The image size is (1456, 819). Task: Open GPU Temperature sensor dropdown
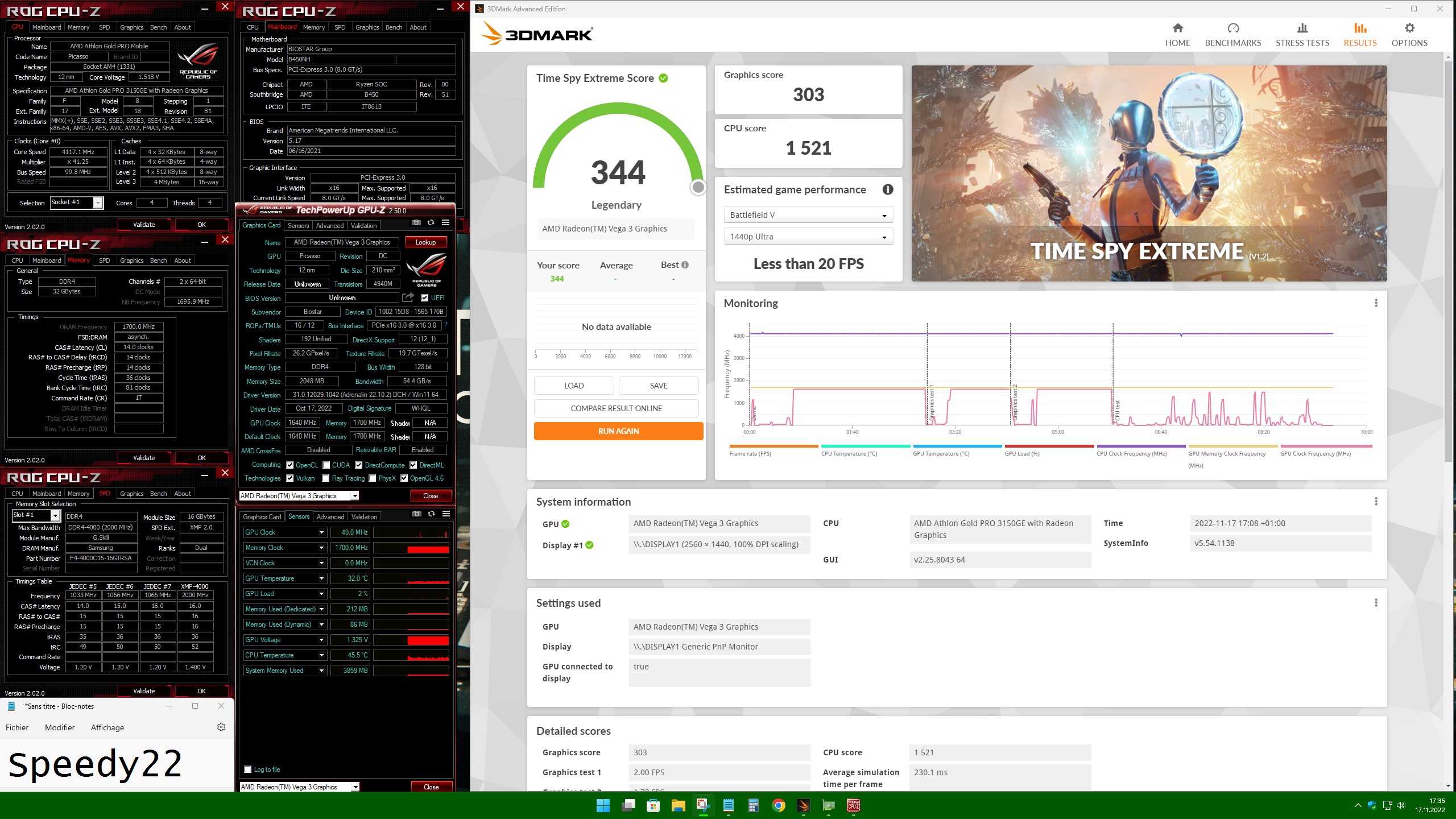pyautogui.click(x=321, y=578)
